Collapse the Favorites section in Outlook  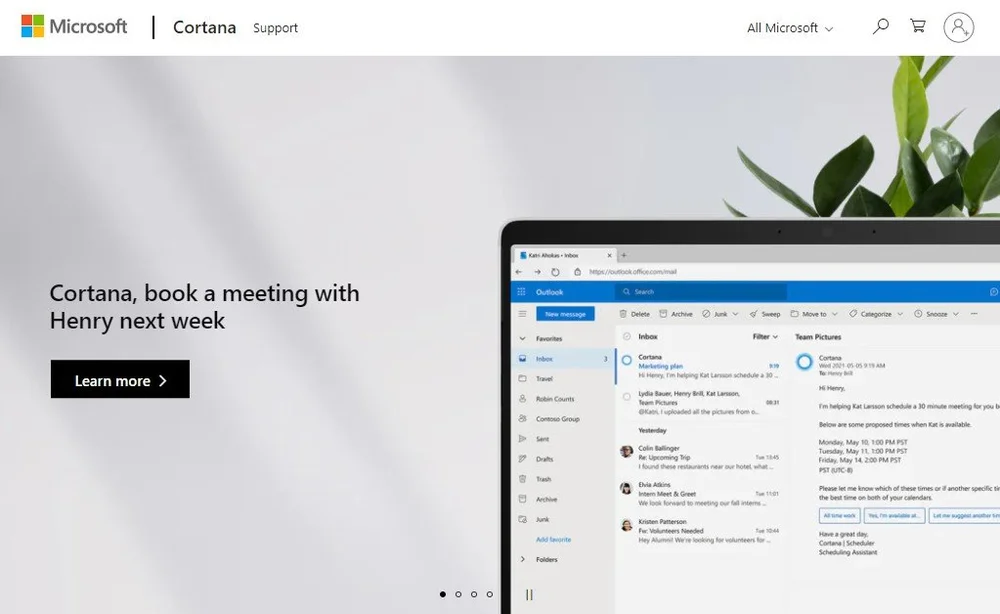522,339
